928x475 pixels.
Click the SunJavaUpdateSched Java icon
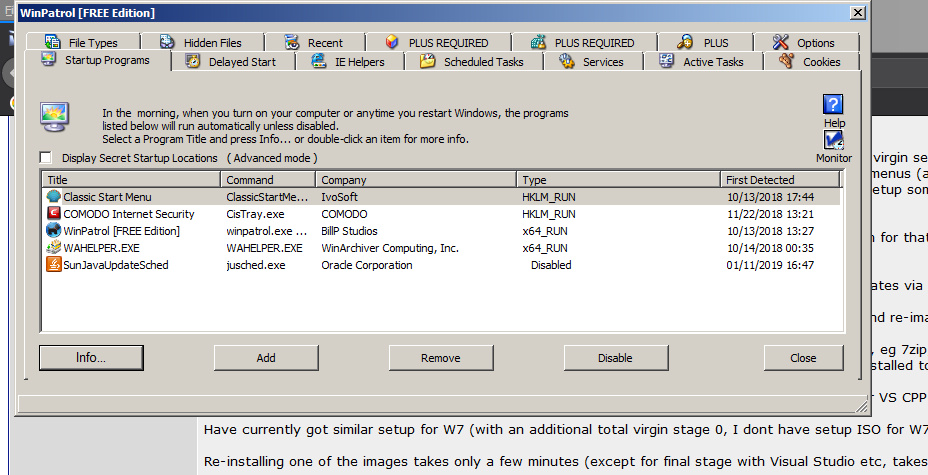tap(54, 264)
